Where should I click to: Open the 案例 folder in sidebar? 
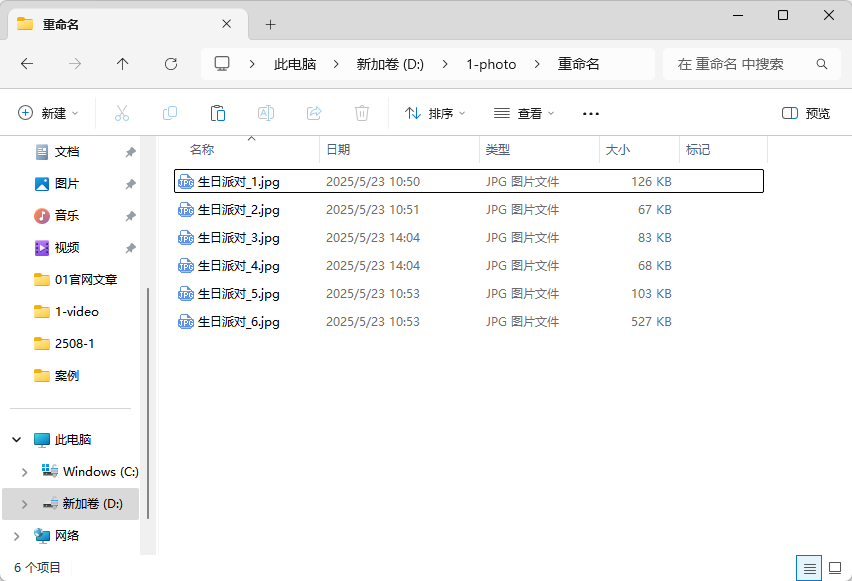57,376
